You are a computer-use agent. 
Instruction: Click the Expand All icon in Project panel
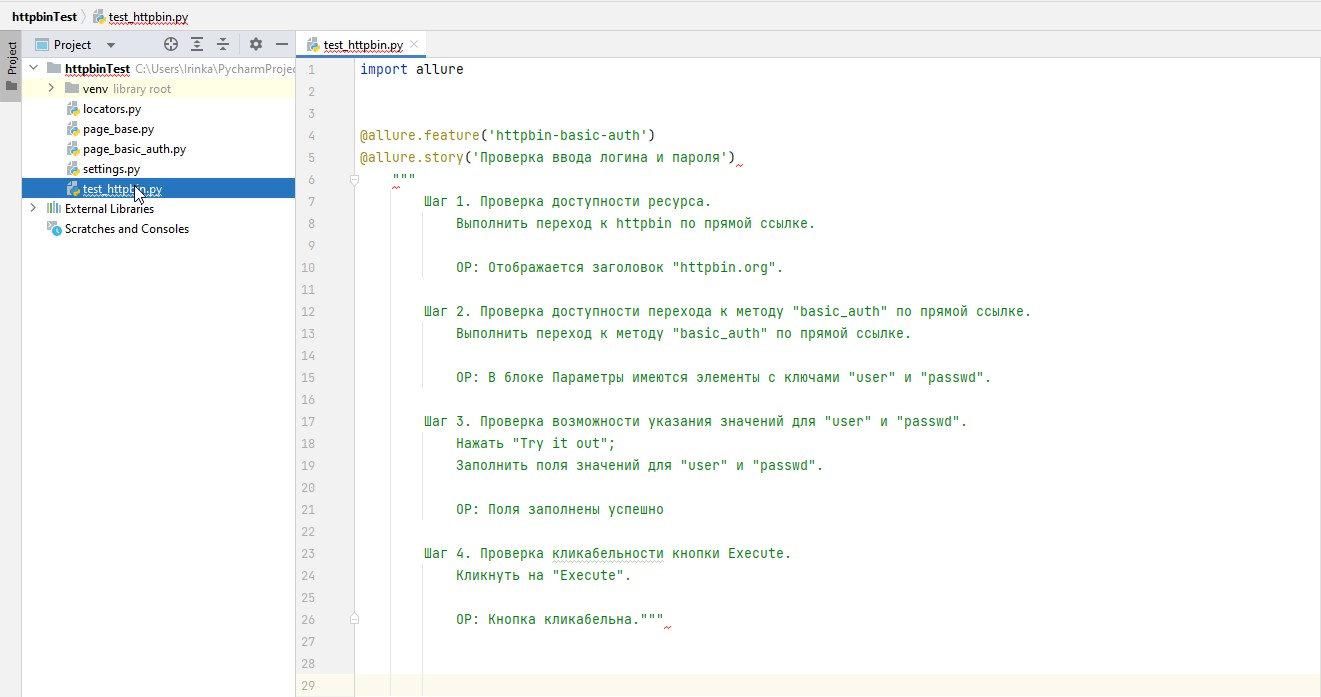click(197, 44)
